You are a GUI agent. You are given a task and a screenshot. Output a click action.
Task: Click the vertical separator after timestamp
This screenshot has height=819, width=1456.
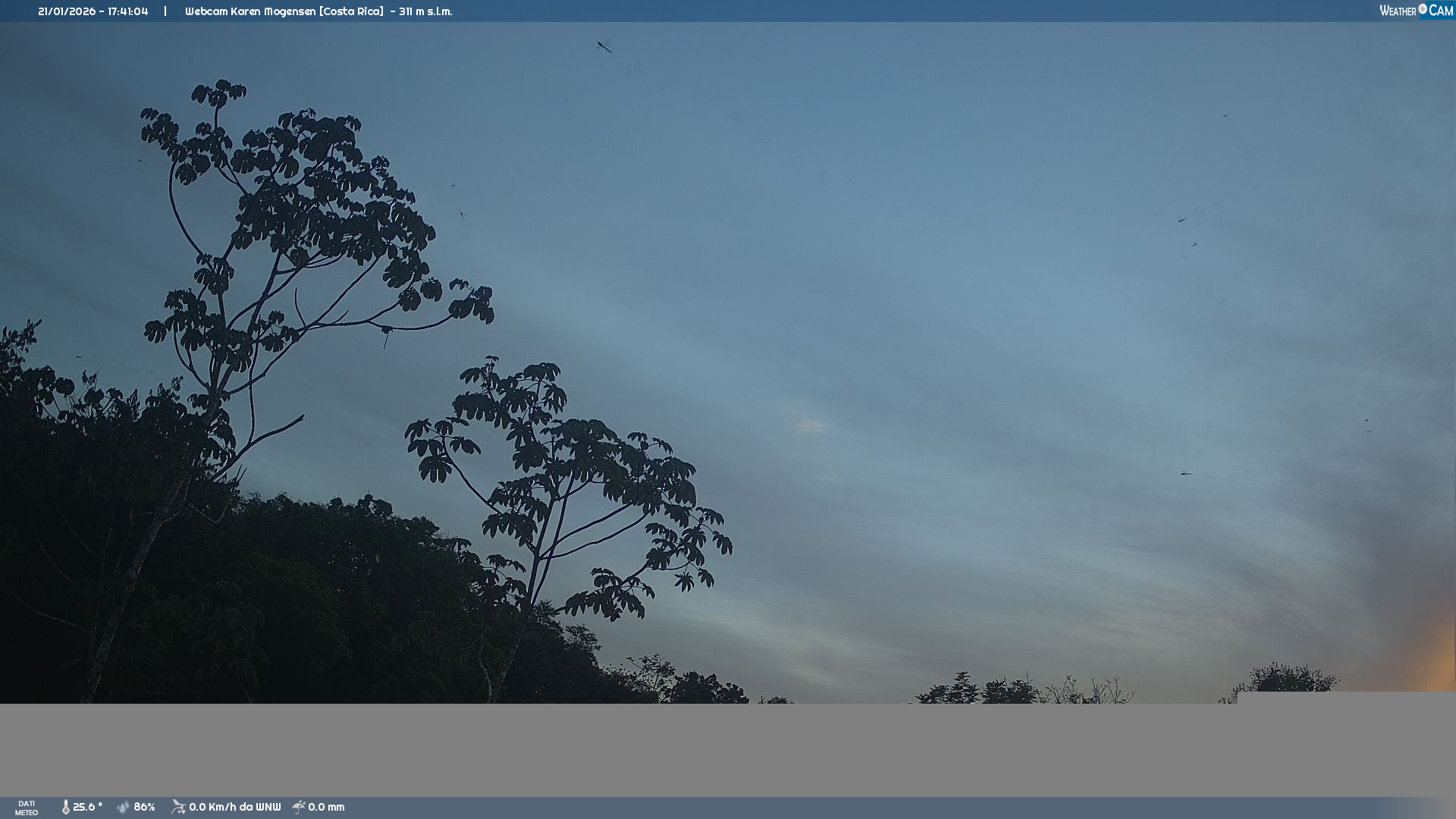tap(165, 11)
